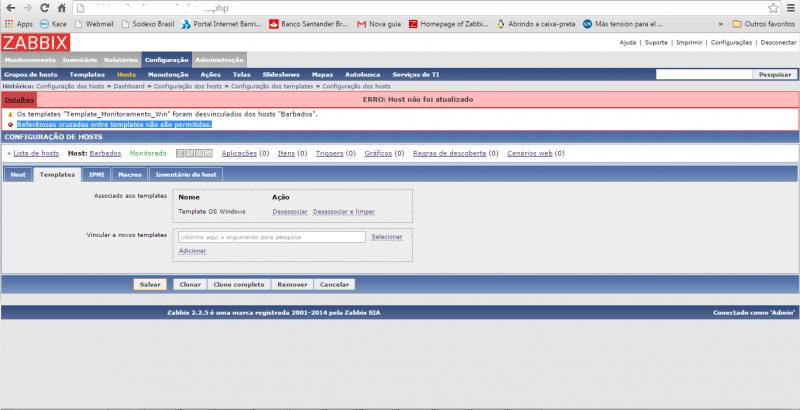800x410 pixels.
Task: Open Sodexo Brasil bookmark
Action: click(148, 24)
